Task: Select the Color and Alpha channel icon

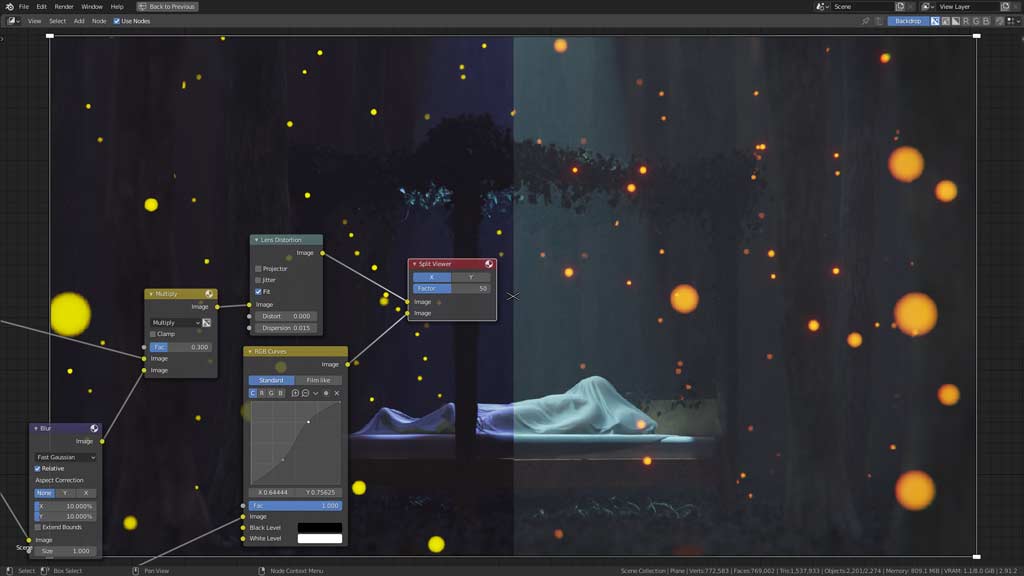Action: [935, 21]
